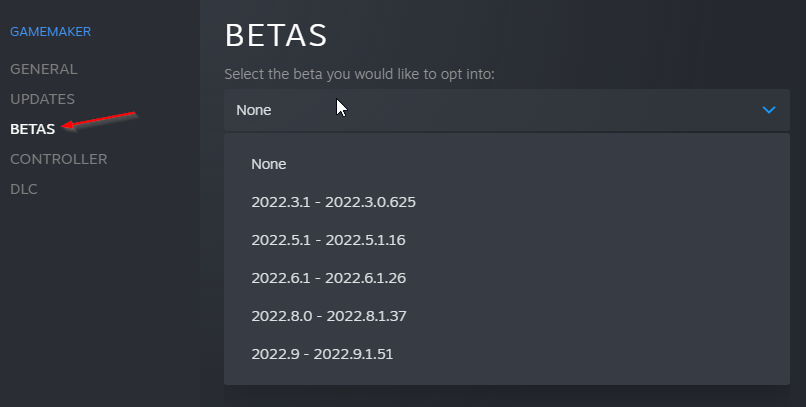The width and height of the screenshot is (806, 407).
Task: Open the UPDATES section in sidebar
Action: (42, 99)
